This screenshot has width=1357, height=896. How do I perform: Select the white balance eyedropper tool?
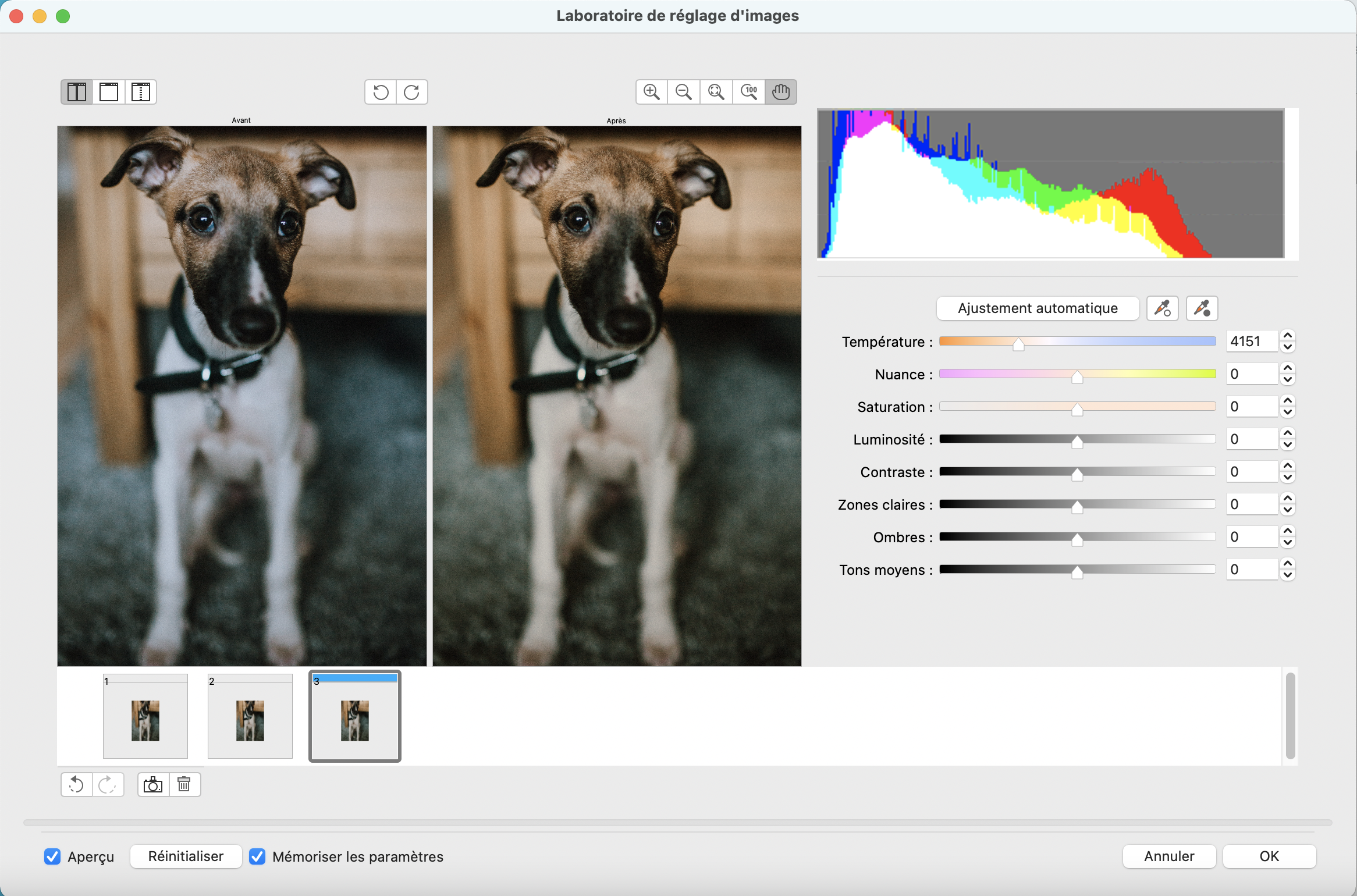coord(1163,308)
